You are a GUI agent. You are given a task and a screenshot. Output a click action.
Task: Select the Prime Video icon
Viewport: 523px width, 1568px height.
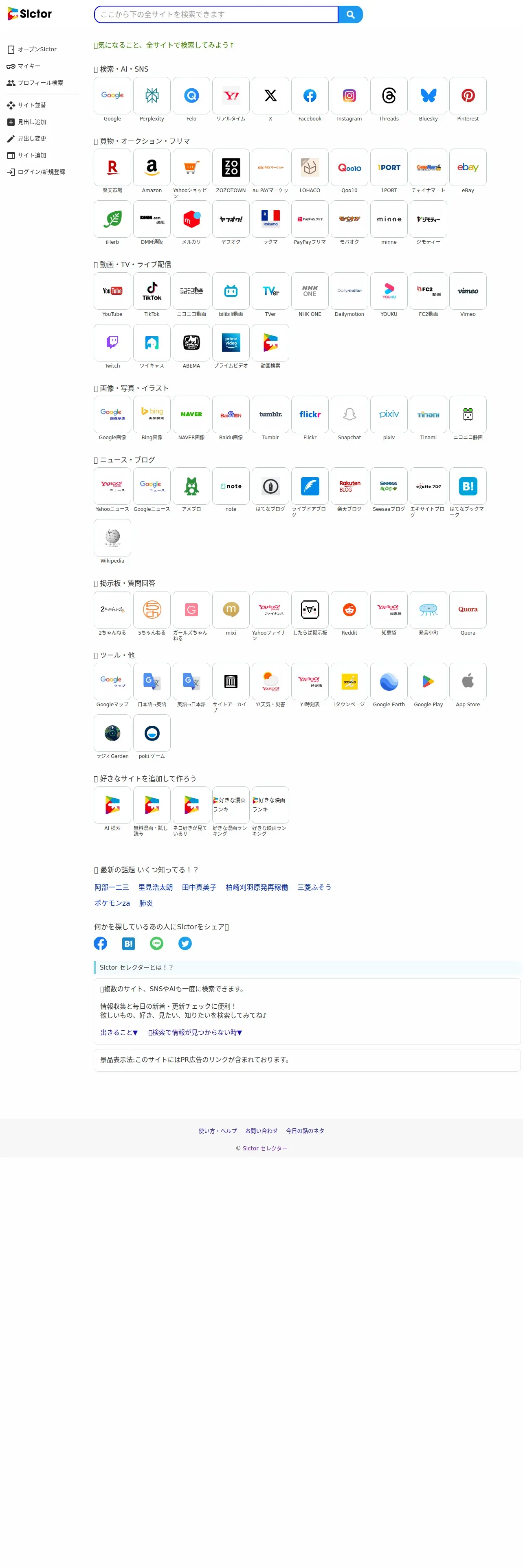pos(231,343)
